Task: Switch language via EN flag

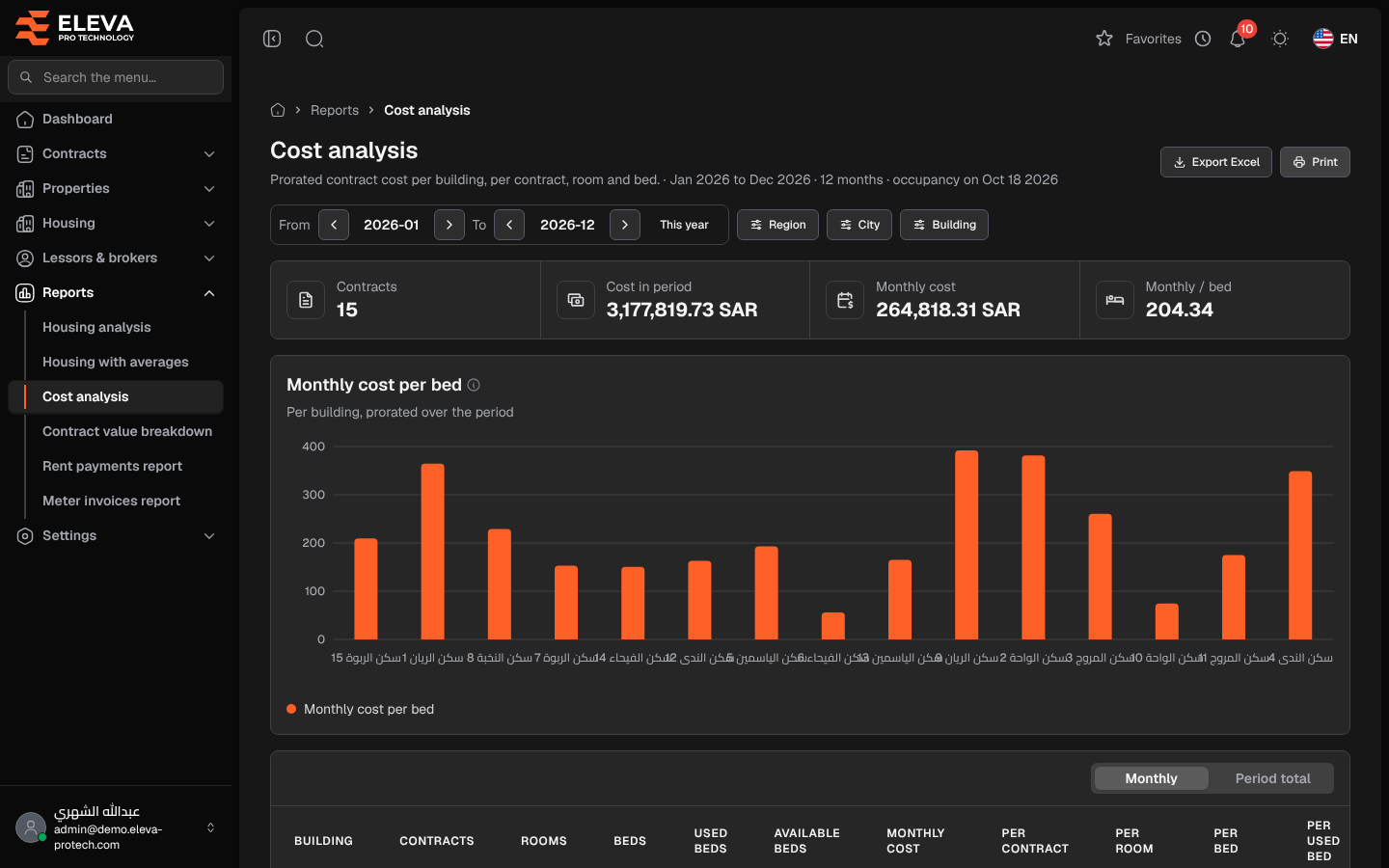Action: 1336,39
